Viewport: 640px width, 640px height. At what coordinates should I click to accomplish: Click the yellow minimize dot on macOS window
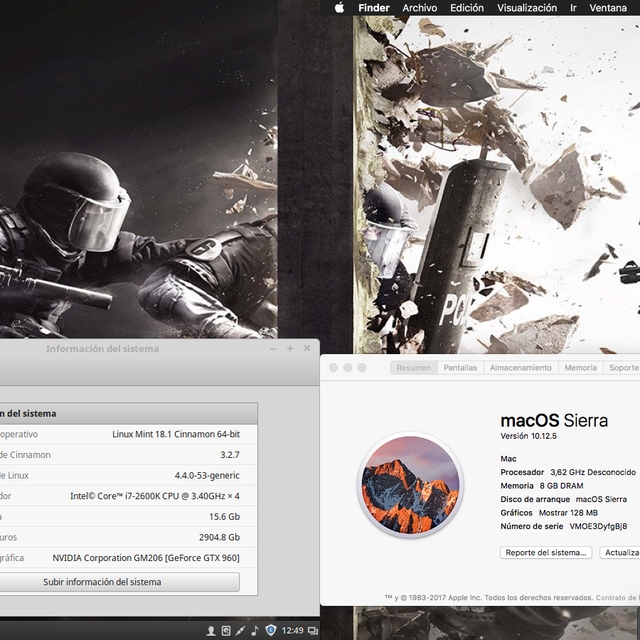(x=348, y=368)
